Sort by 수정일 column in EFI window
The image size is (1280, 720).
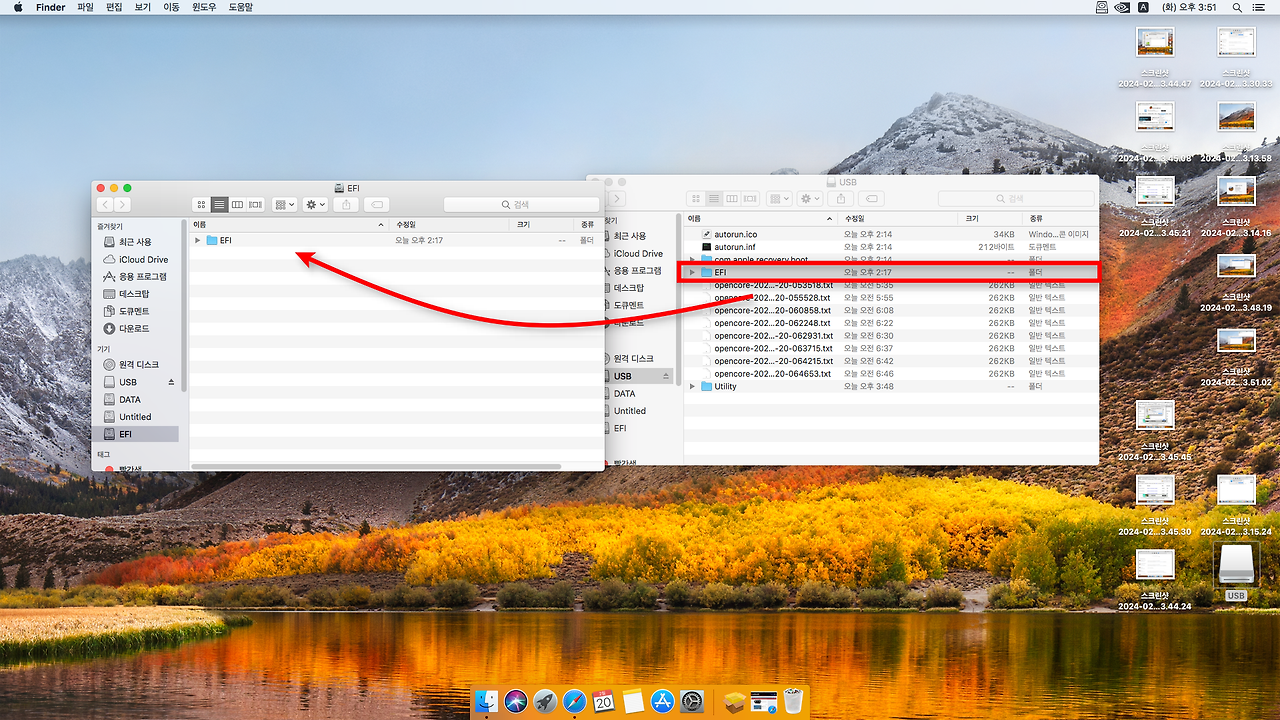coord(450,225)
